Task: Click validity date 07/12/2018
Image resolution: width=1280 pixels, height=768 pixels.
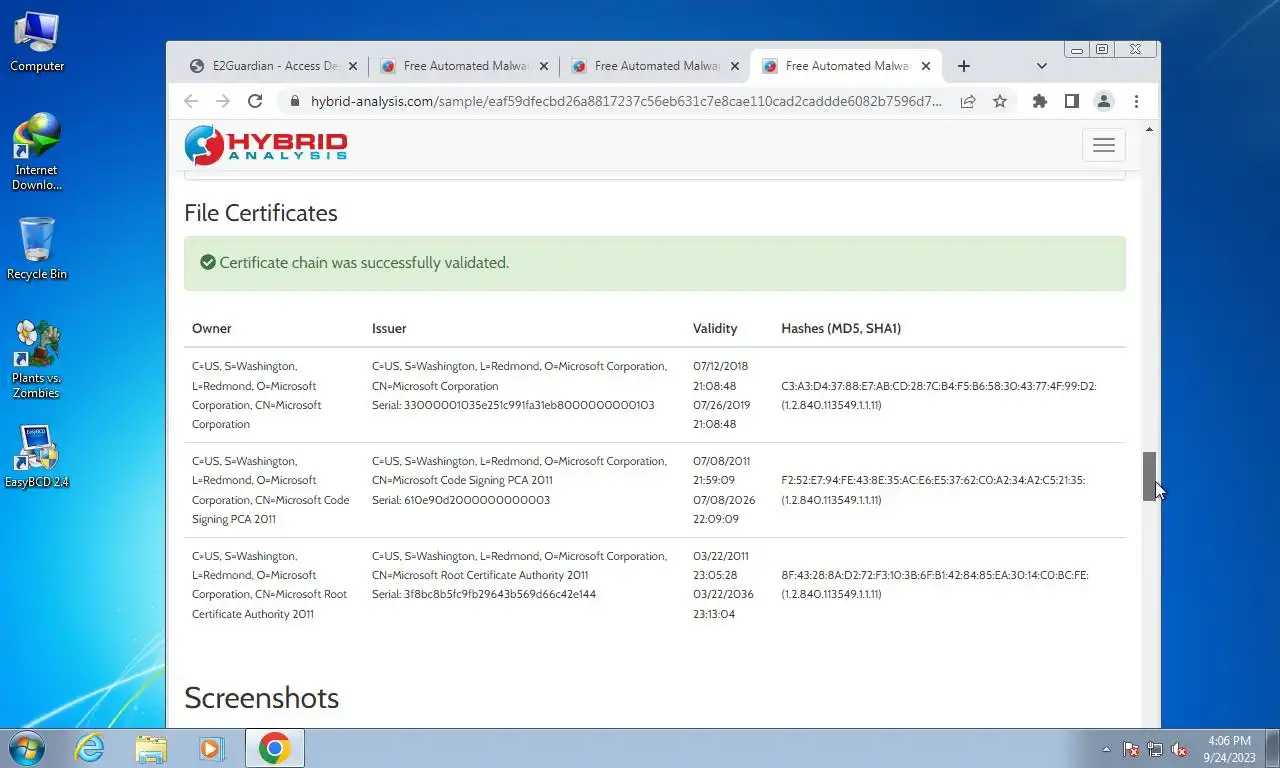Action: click(x=721, y=367)
